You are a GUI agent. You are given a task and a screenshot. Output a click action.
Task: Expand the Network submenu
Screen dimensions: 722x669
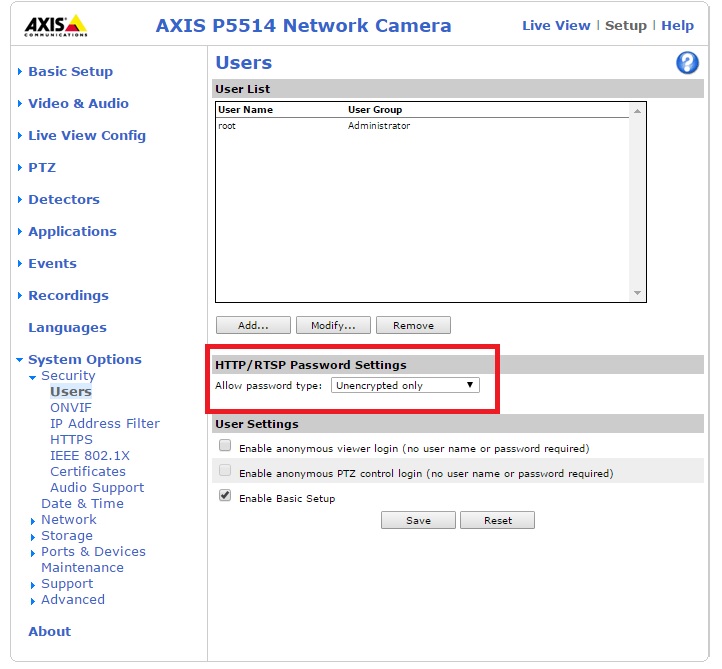[69, 520]
